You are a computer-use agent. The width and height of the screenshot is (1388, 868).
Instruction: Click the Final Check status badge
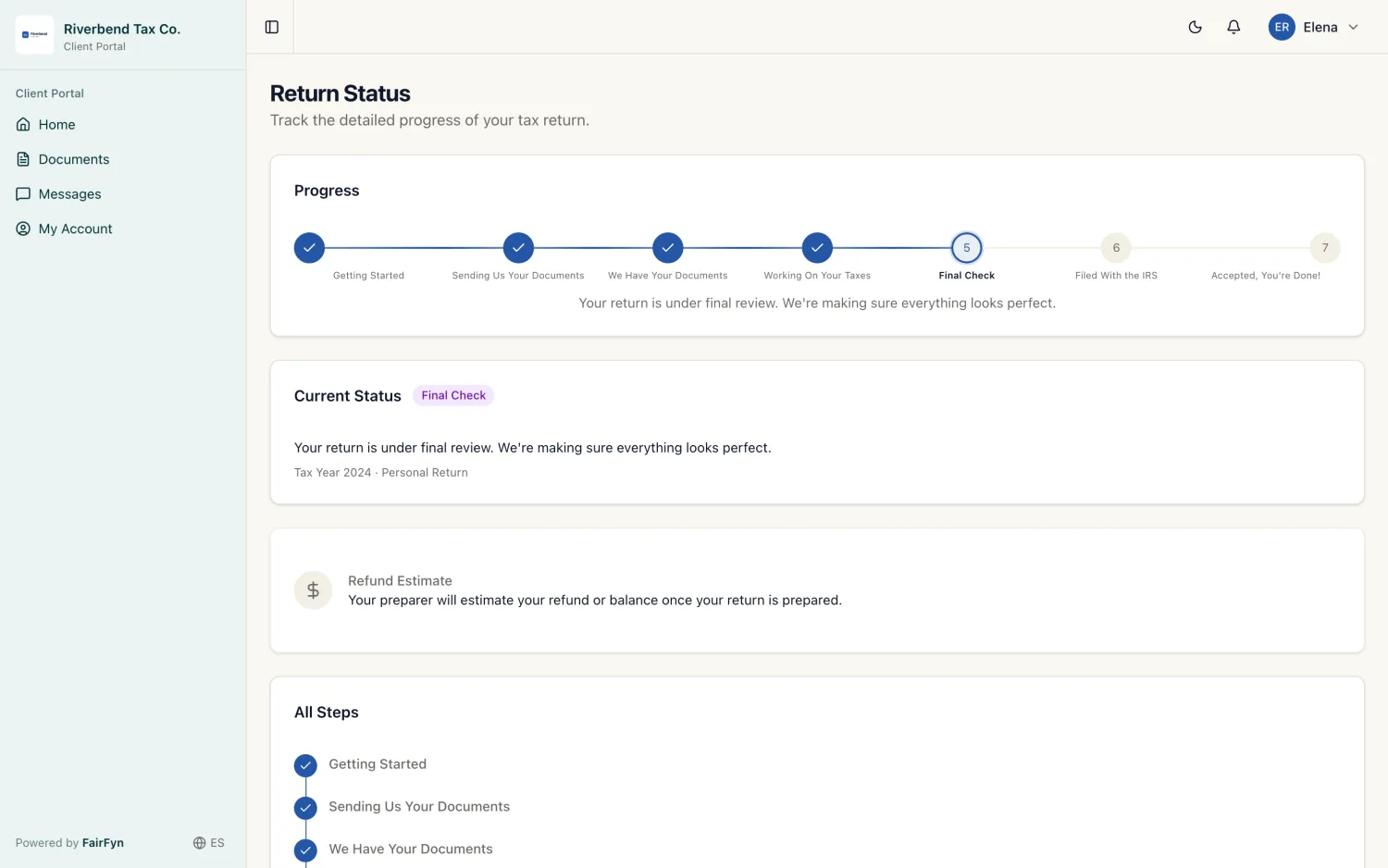click(453, 395)
